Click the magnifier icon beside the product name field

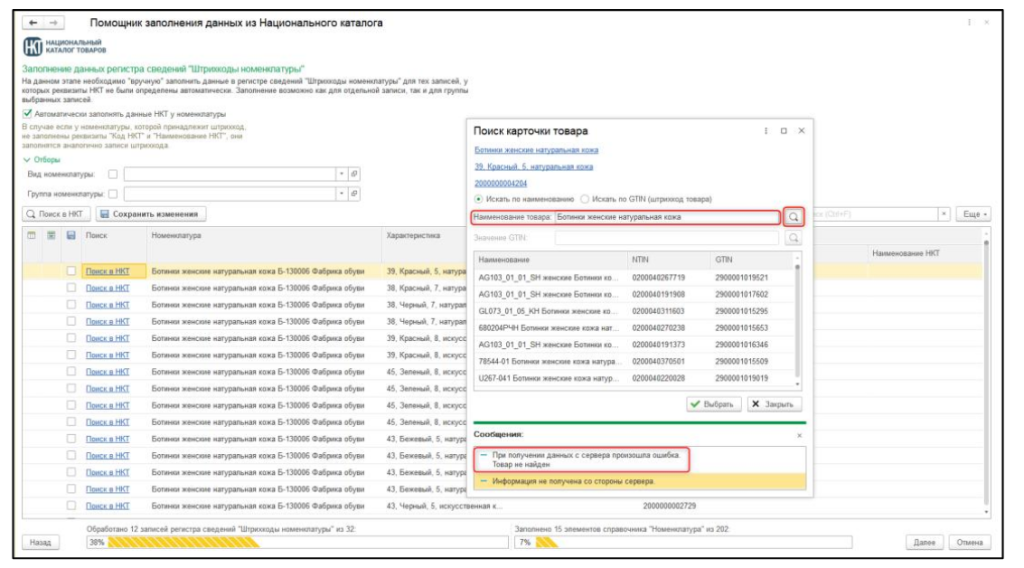coord(794,216)
